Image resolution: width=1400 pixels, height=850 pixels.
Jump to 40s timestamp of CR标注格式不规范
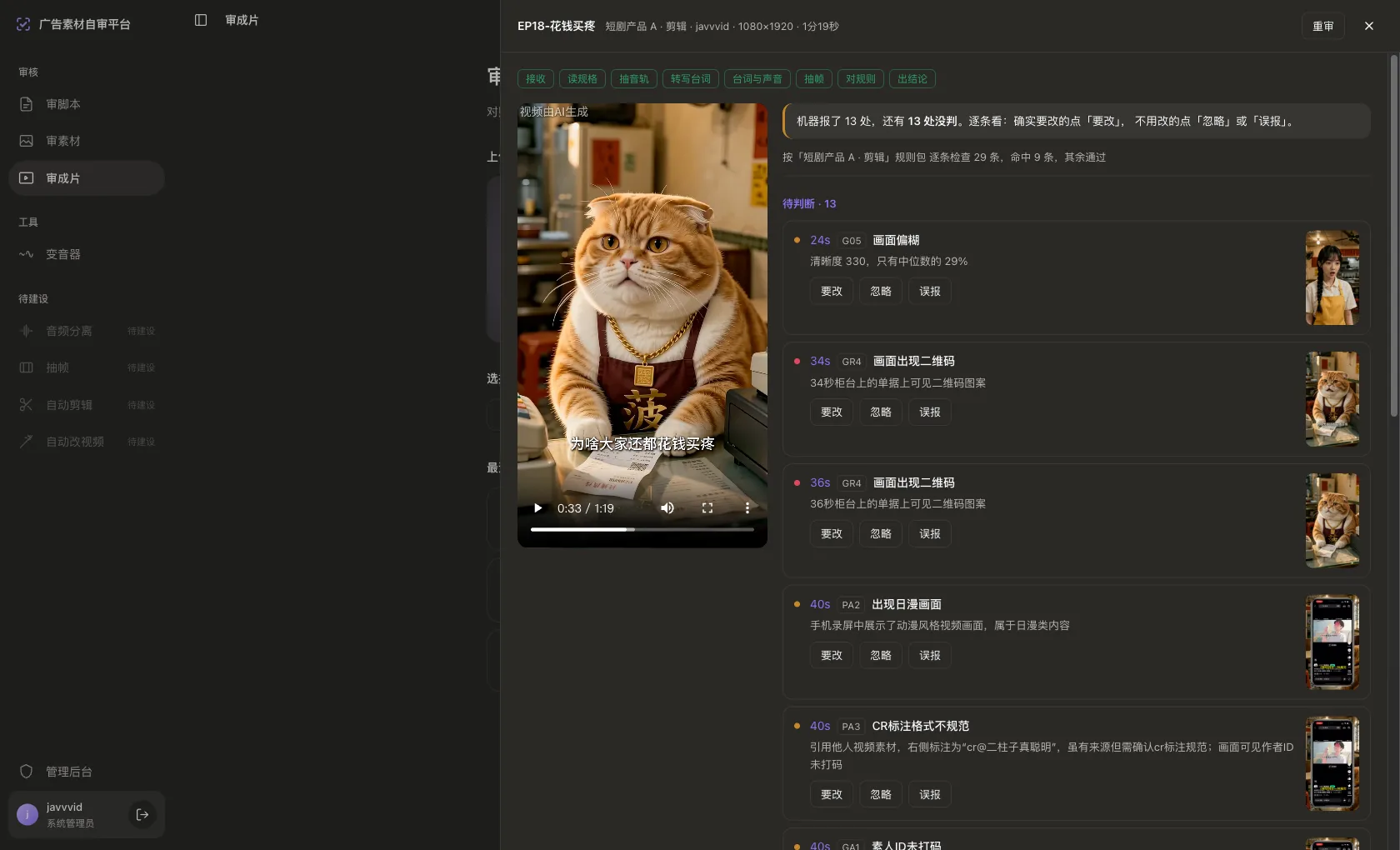(820, 726)
